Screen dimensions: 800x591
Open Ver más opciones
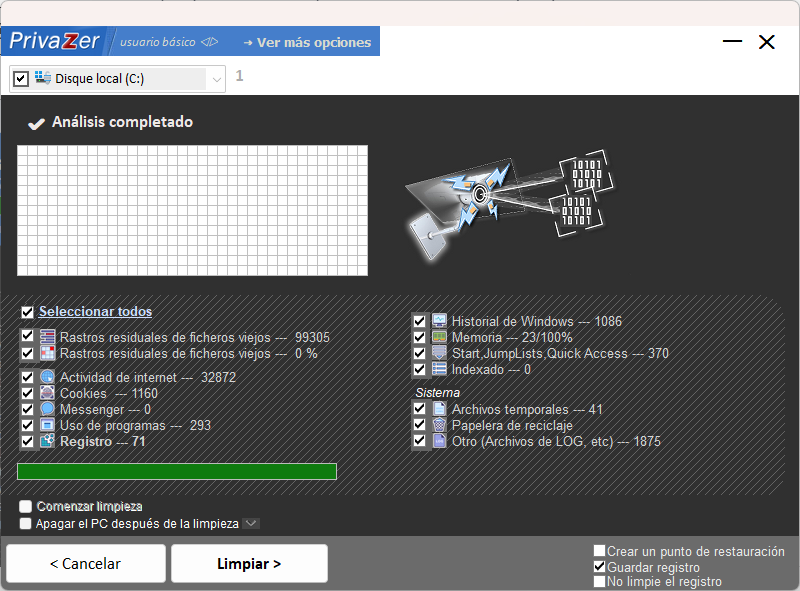[308, 42]
